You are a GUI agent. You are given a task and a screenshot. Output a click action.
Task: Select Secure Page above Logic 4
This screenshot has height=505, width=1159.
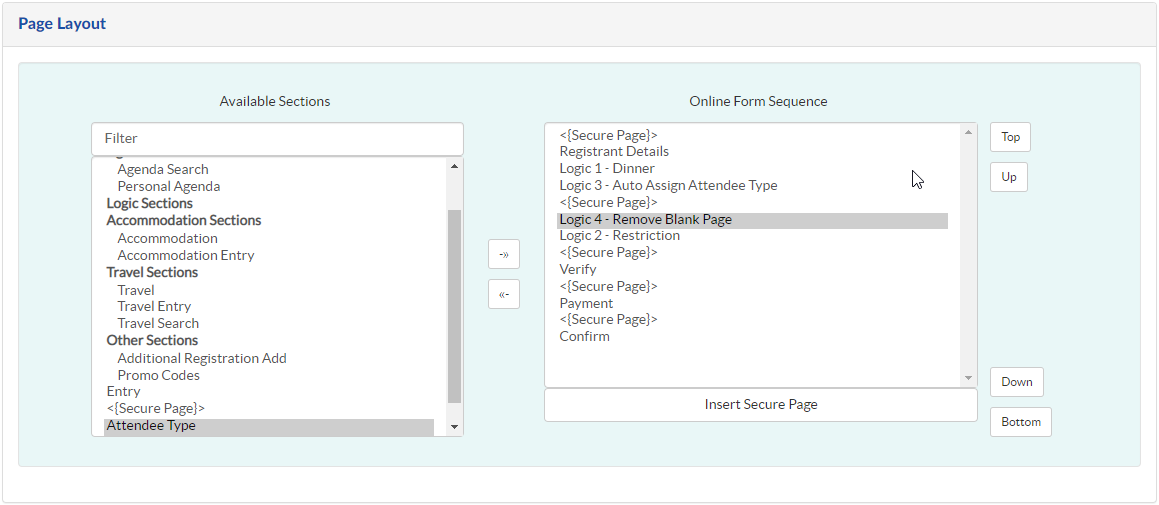point(608,203)
